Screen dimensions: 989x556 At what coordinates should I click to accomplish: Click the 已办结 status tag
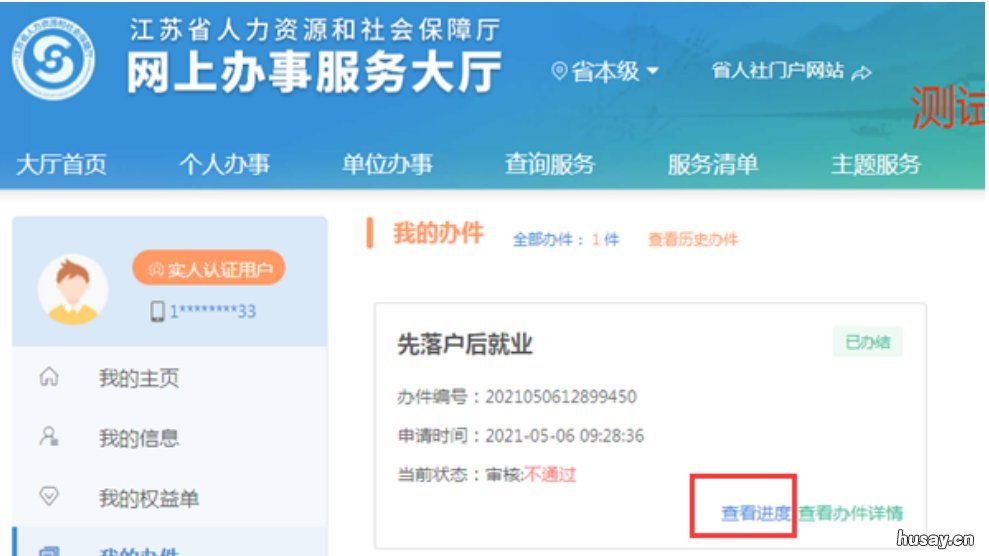[868, 342]
